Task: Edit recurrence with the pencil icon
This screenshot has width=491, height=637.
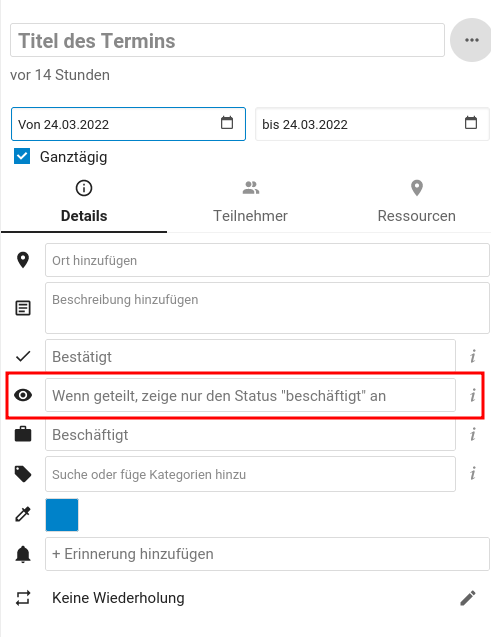Action: [468, 598]
